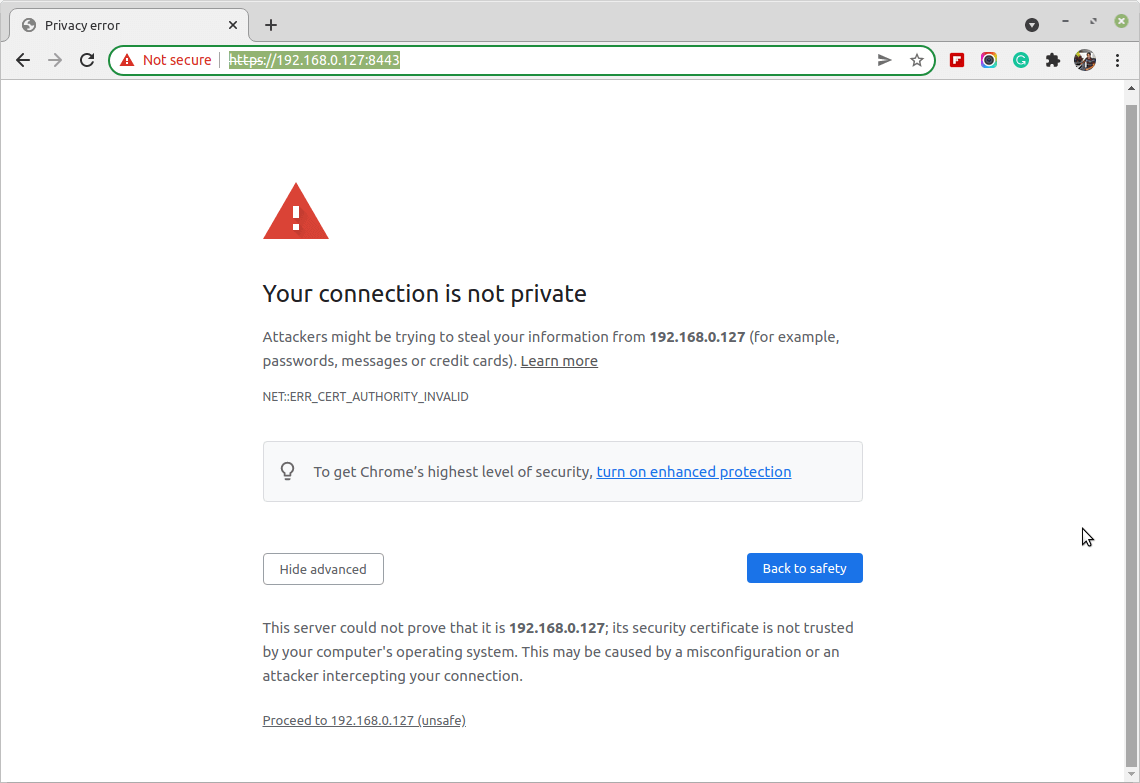Expand the tab search dropdown arrow
The height and width of the screenshot is (783, 1140).
coord(1032,25)
